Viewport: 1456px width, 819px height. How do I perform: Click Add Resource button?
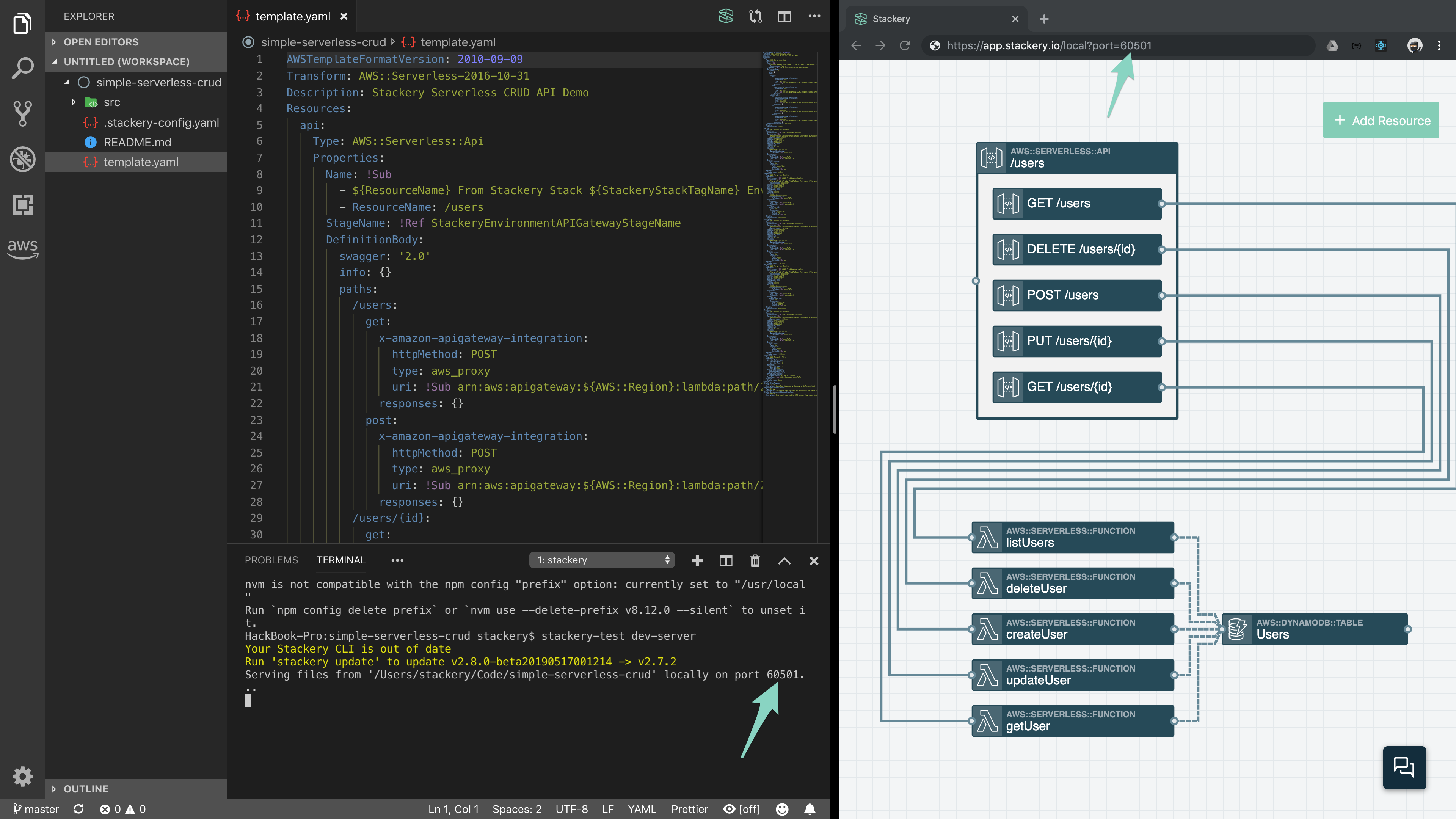(1381, 120)
